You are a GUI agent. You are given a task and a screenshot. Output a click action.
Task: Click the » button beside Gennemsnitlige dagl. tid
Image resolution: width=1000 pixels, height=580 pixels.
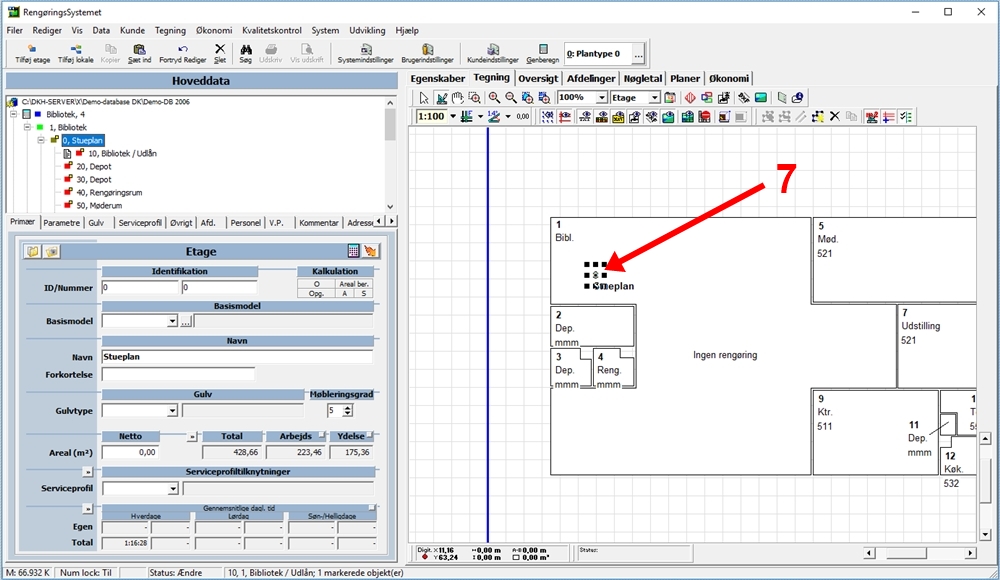tap(88, 509)
